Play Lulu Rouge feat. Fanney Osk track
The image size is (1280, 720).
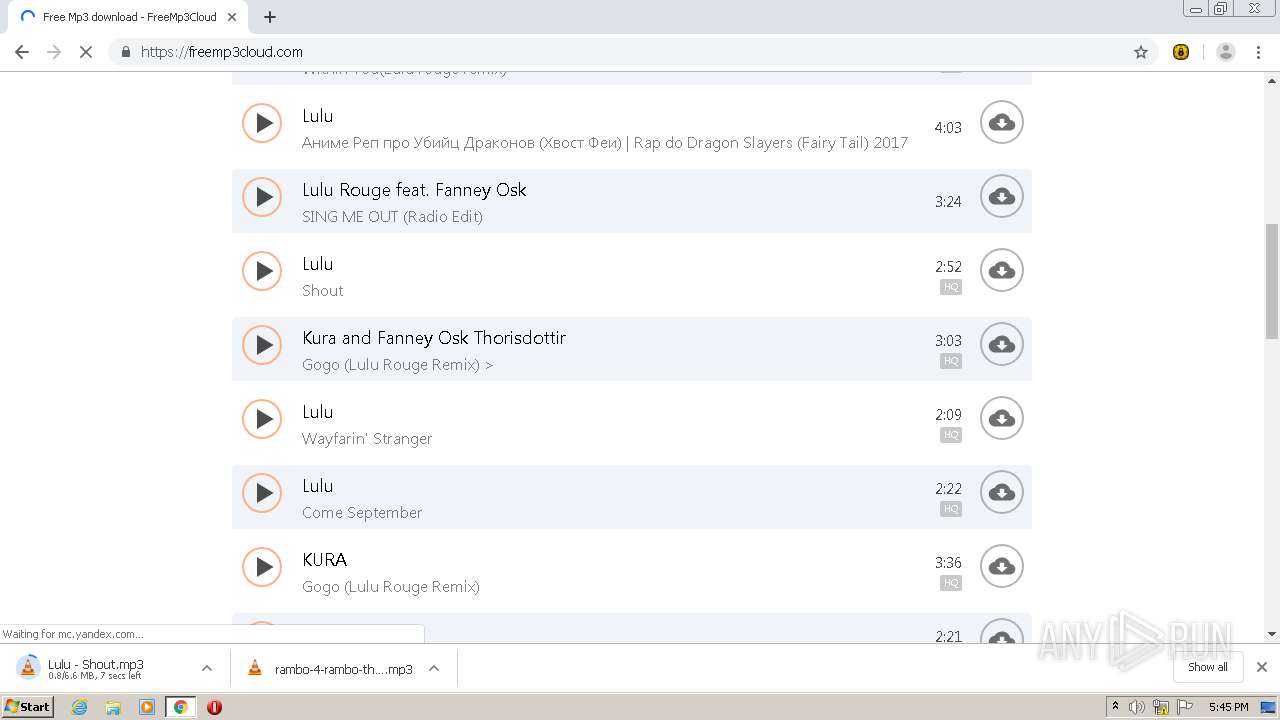pos(262,197)
